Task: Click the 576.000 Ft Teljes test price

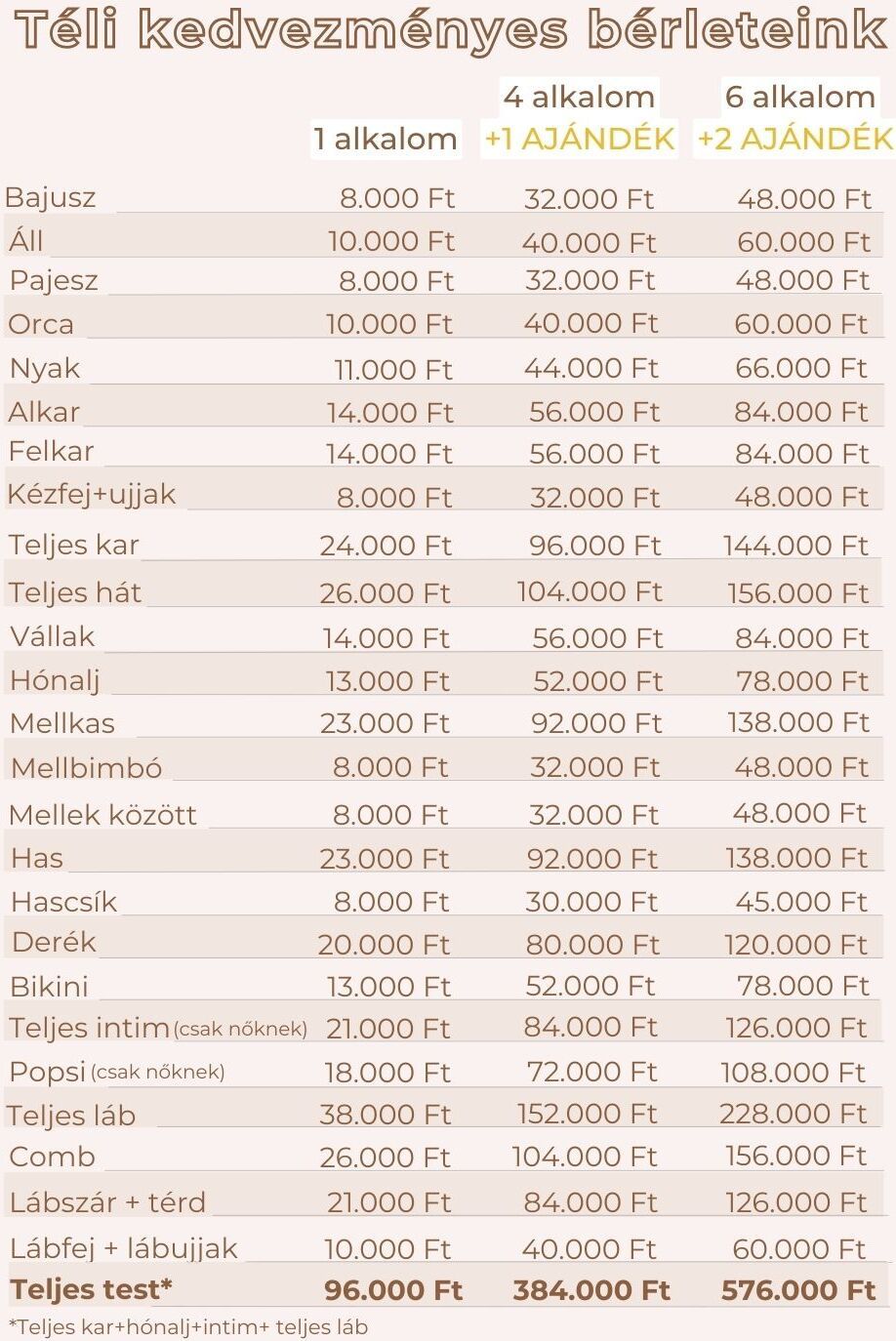Action: [797, 1290]
